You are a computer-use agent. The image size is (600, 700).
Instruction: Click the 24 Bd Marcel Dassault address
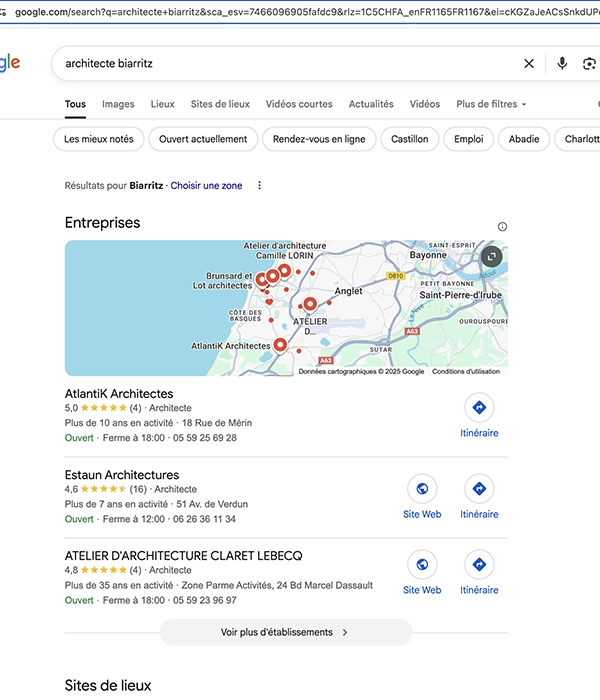click(325, 585)
